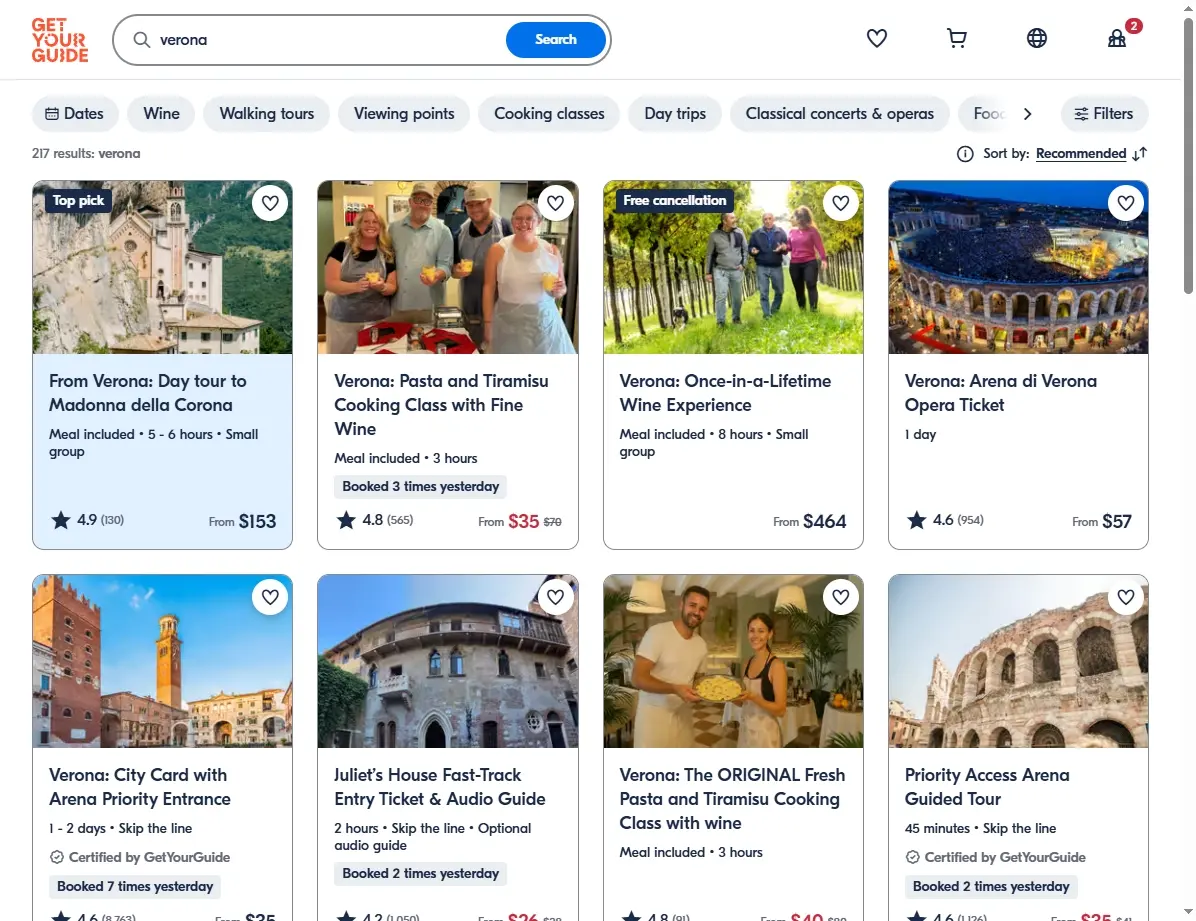Open Arena di Verona Opera Ticket title
Viewport: 1196px width, 921px height.
tap(1001, 393)
